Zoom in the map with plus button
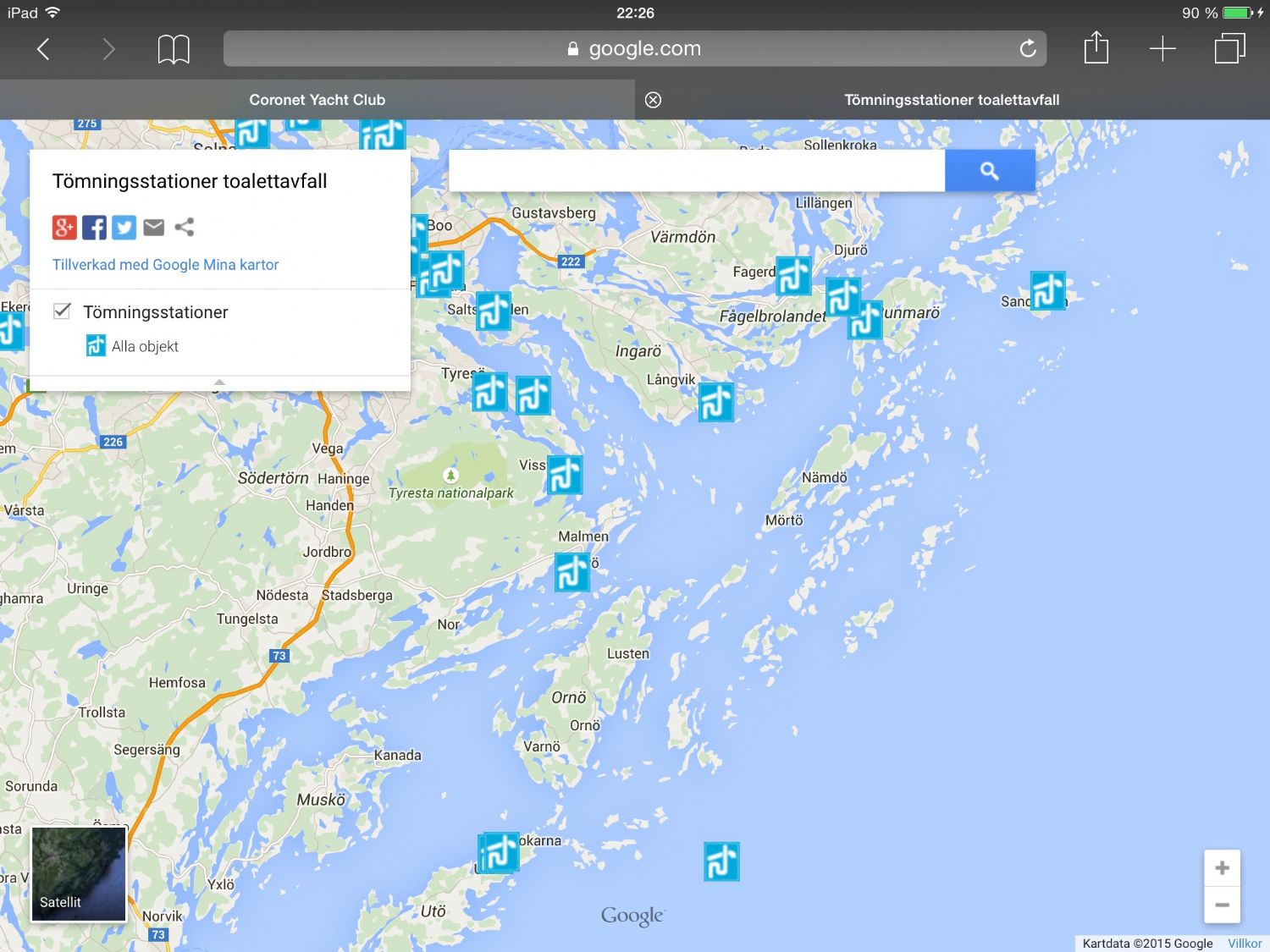Viewport: 1270px width, 952px height. click(x=1222, y=868)
